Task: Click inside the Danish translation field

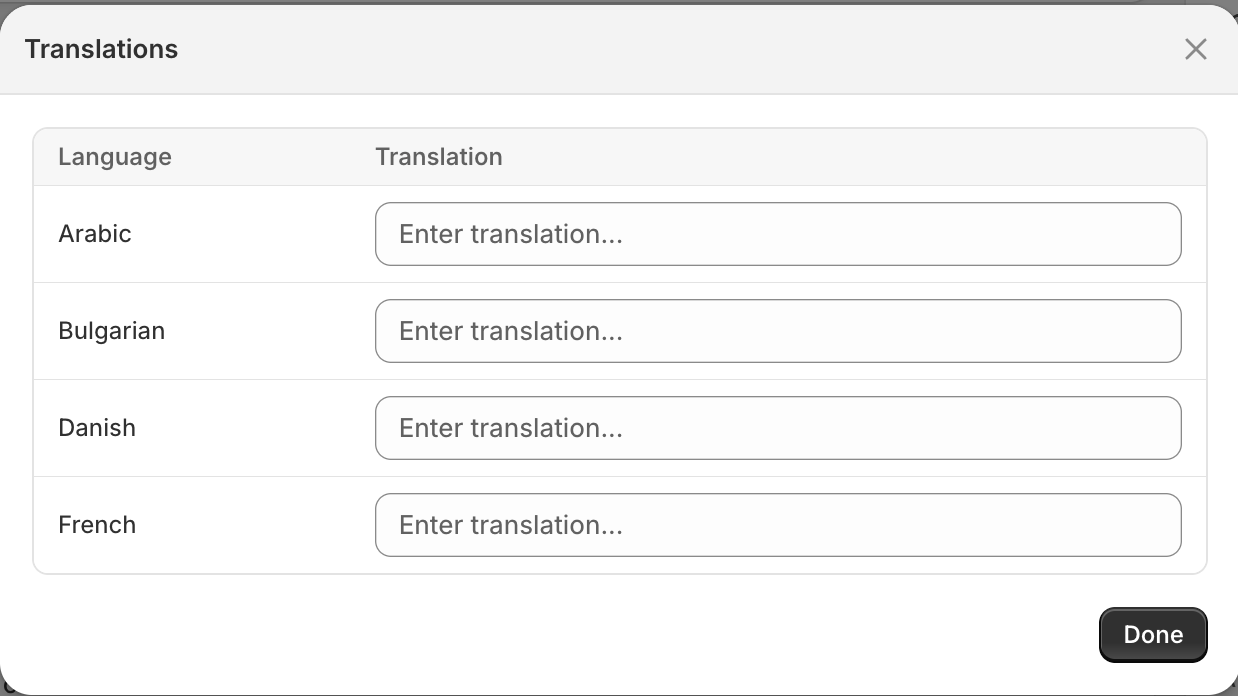Action: [778, 428]
